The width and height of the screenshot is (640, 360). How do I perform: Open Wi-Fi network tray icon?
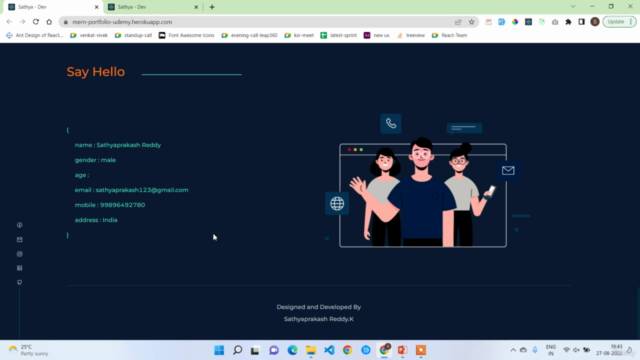pyautogui.click(x=566, y=350)
